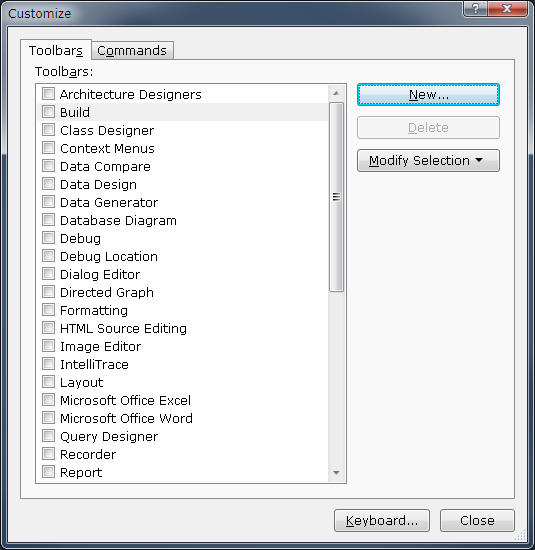Enable the Database Diagram checkbox

click(x=48, y=220)
